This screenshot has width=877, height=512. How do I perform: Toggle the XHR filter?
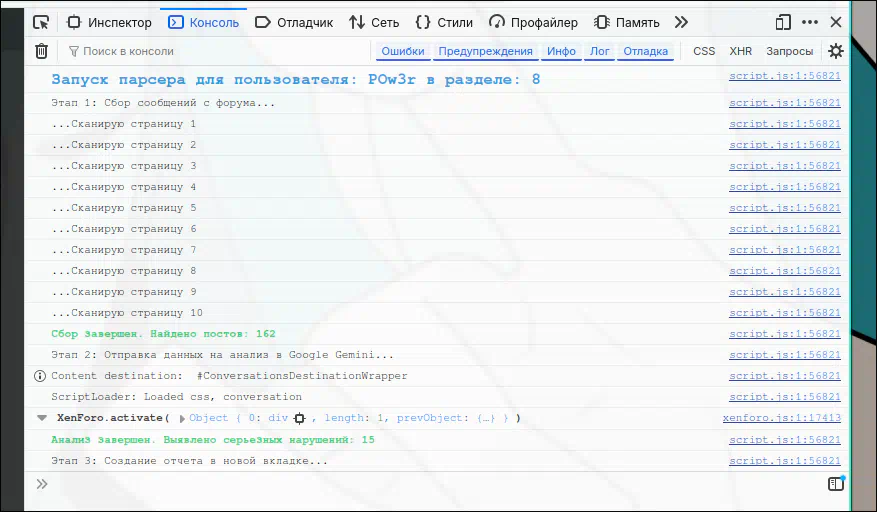(741, 51)
